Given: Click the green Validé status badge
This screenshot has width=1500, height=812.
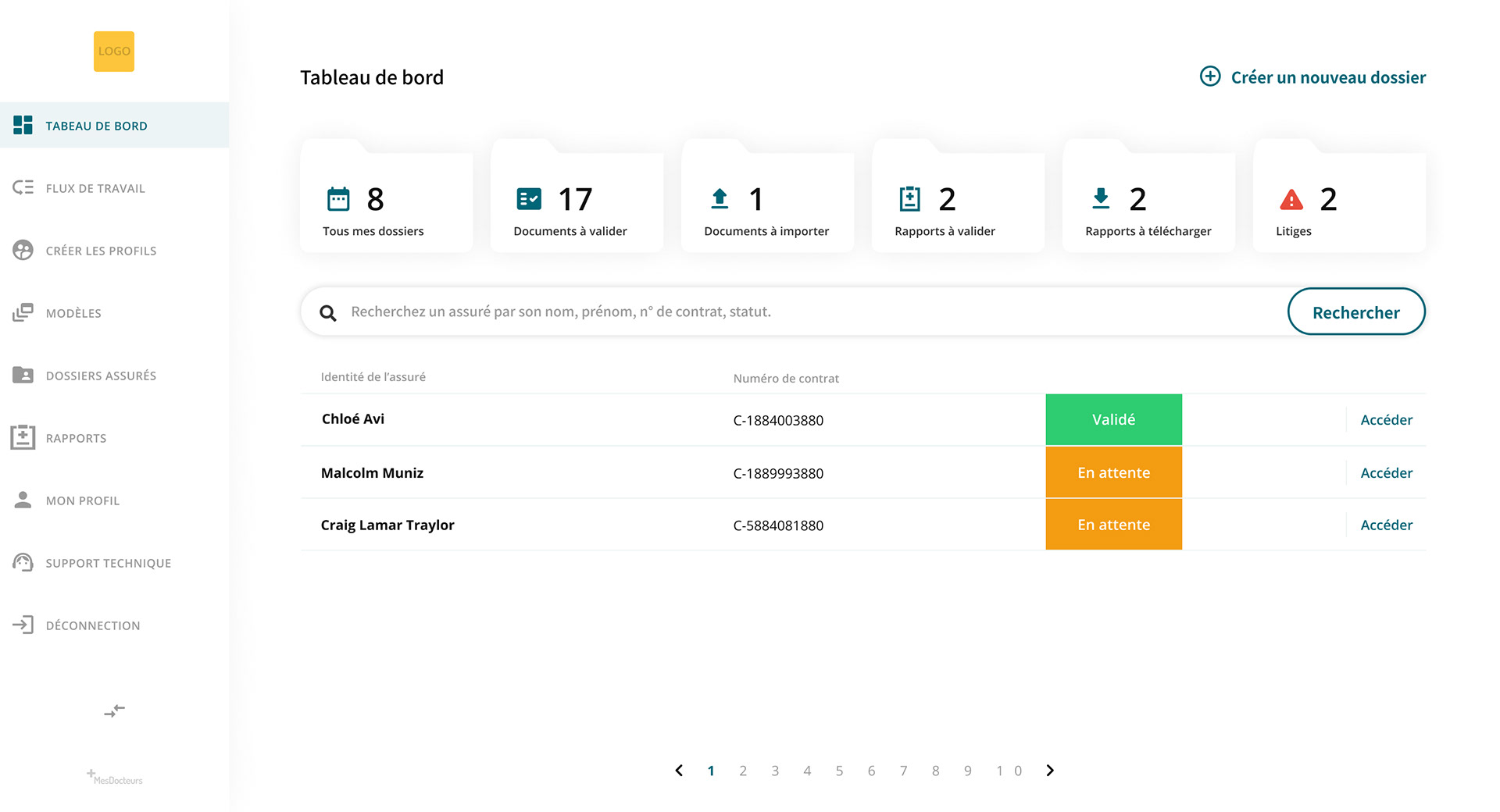Looking at the screenshot, I should (x=1114, y=419).
